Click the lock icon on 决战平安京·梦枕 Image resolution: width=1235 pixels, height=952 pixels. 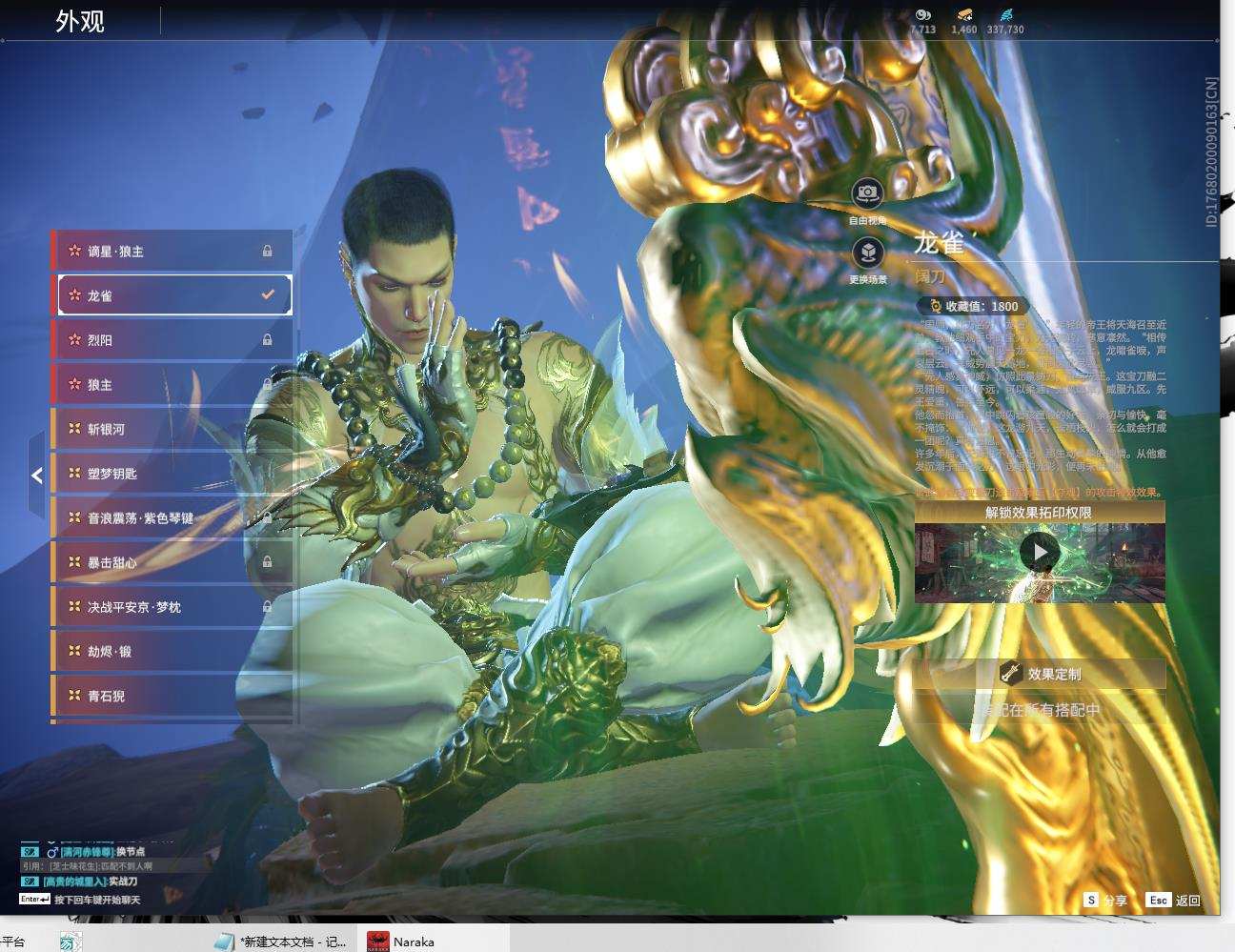tap(267, 607)
